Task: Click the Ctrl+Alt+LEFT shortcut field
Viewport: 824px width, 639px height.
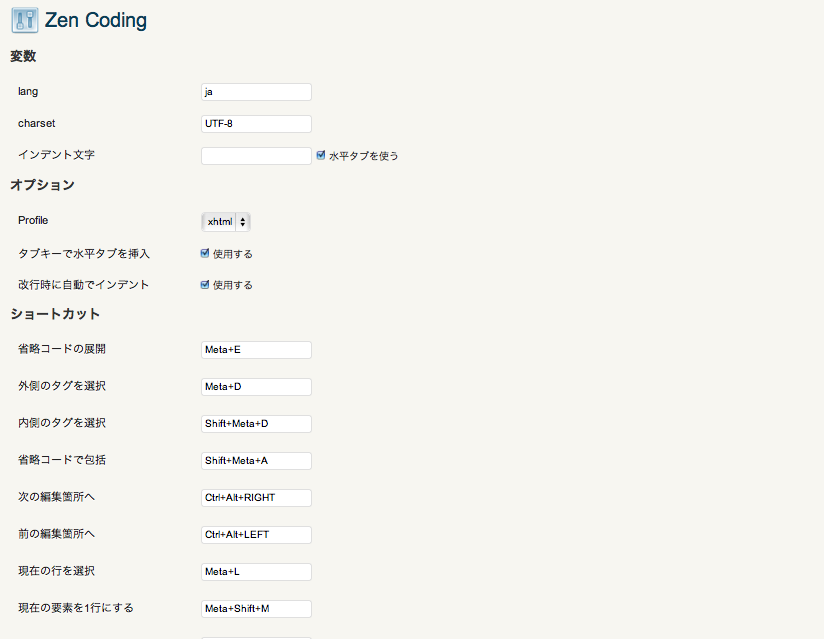Action: tap(256, 535)
